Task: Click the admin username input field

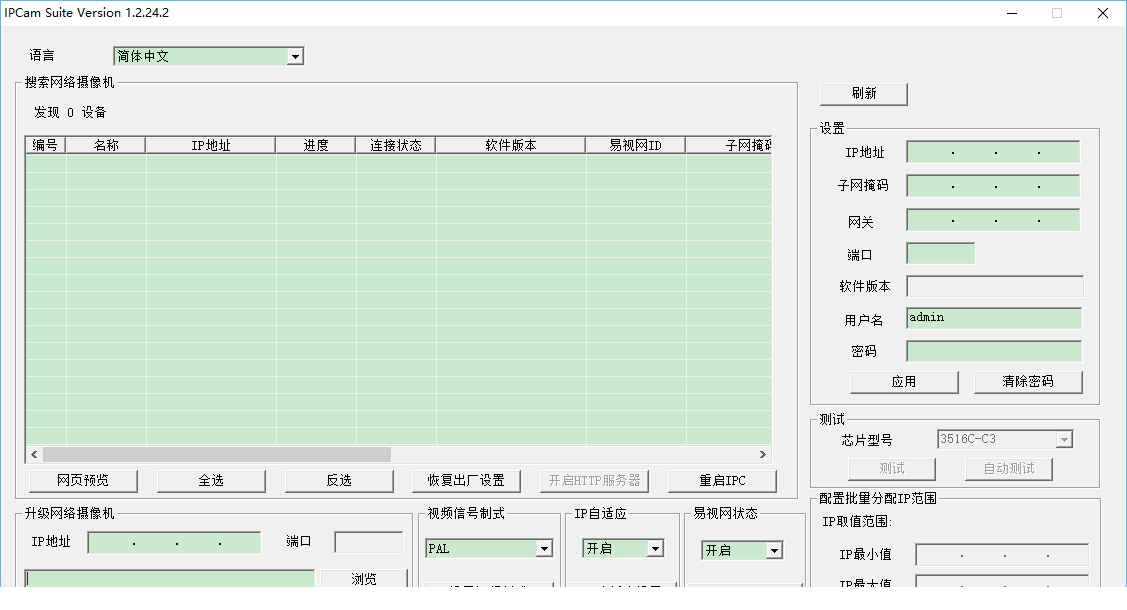Action: click(993, 317)
